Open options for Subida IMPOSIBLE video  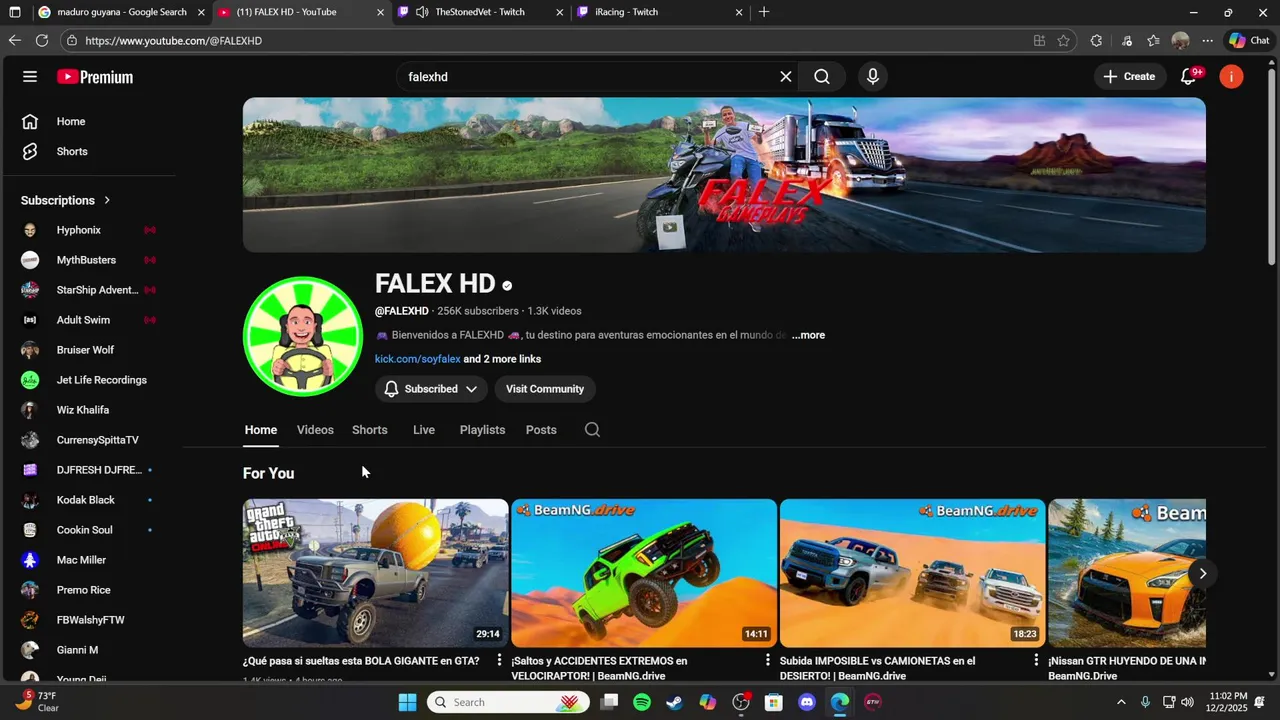coord(1036,661)
